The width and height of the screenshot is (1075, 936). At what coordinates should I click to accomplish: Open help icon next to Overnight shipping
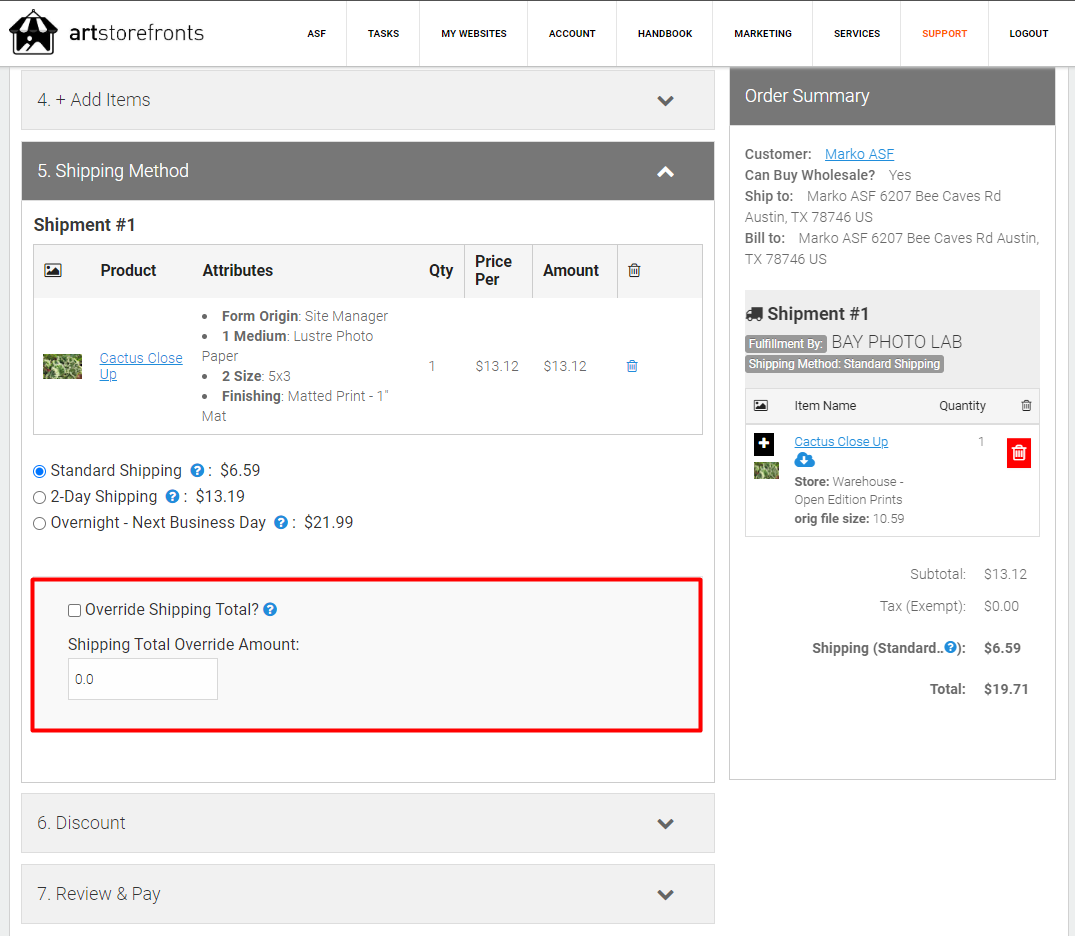point(280,523)
